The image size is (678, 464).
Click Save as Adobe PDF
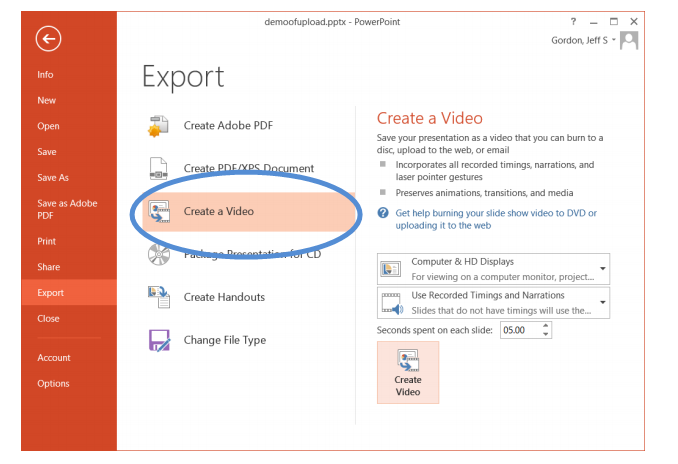click(x=67, y=209)
